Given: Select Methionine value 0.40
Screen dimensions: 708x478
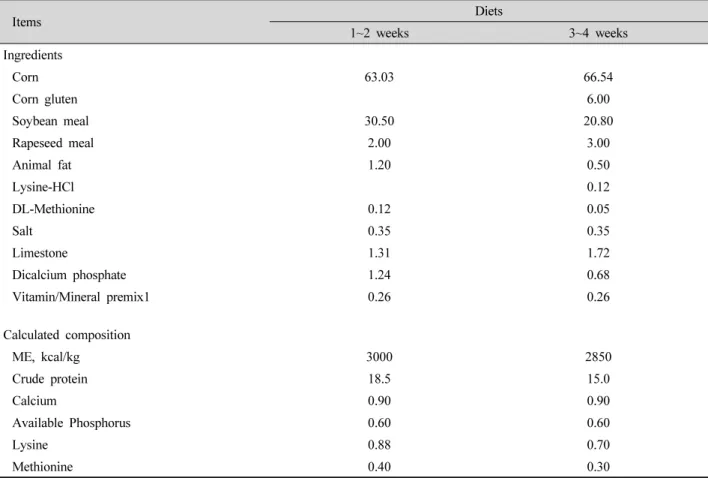Looking at the screenshot, I should 379,467.
